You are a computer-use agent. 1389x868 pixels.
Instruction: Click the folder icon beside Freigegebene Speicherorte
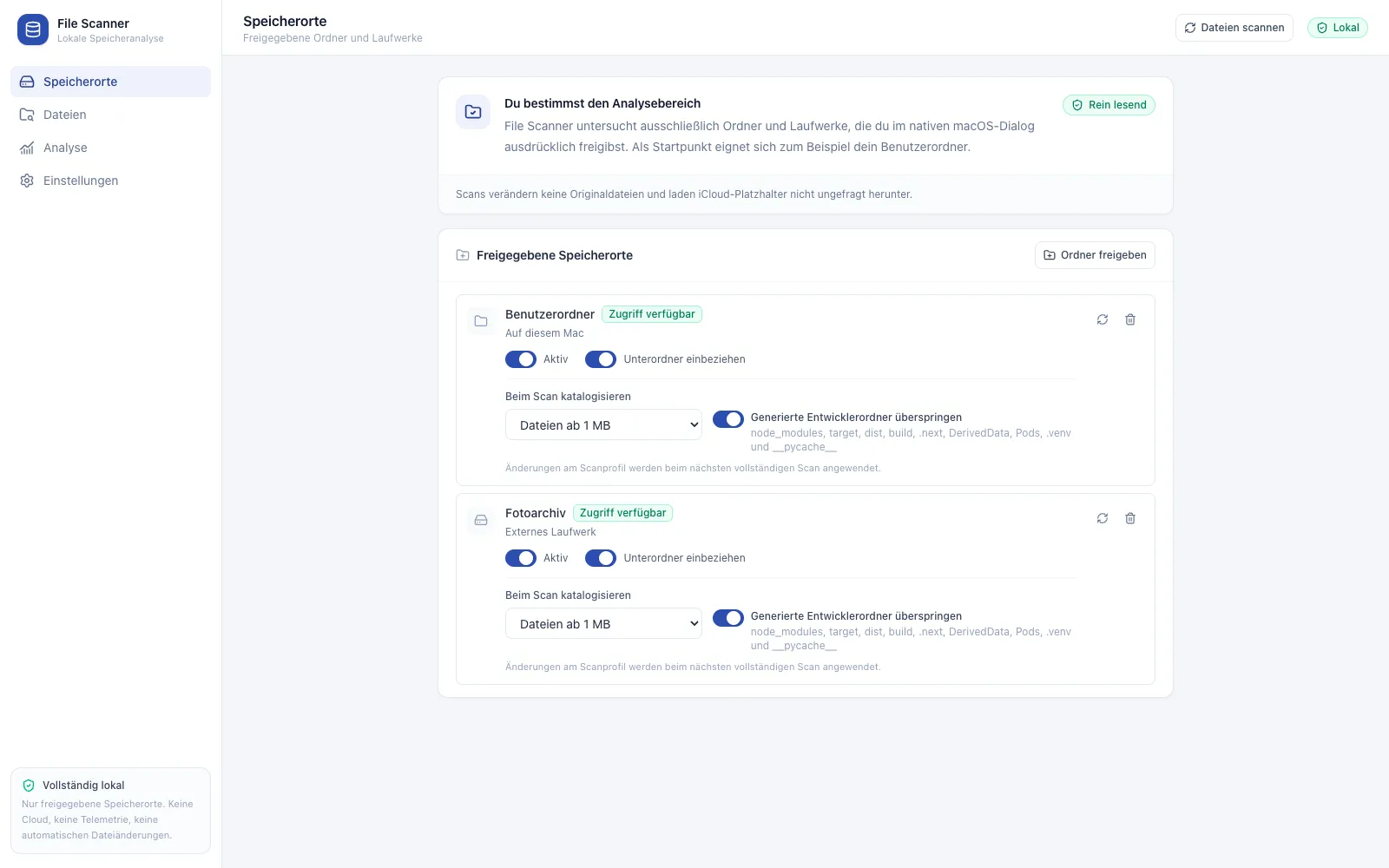pos(463,255)
